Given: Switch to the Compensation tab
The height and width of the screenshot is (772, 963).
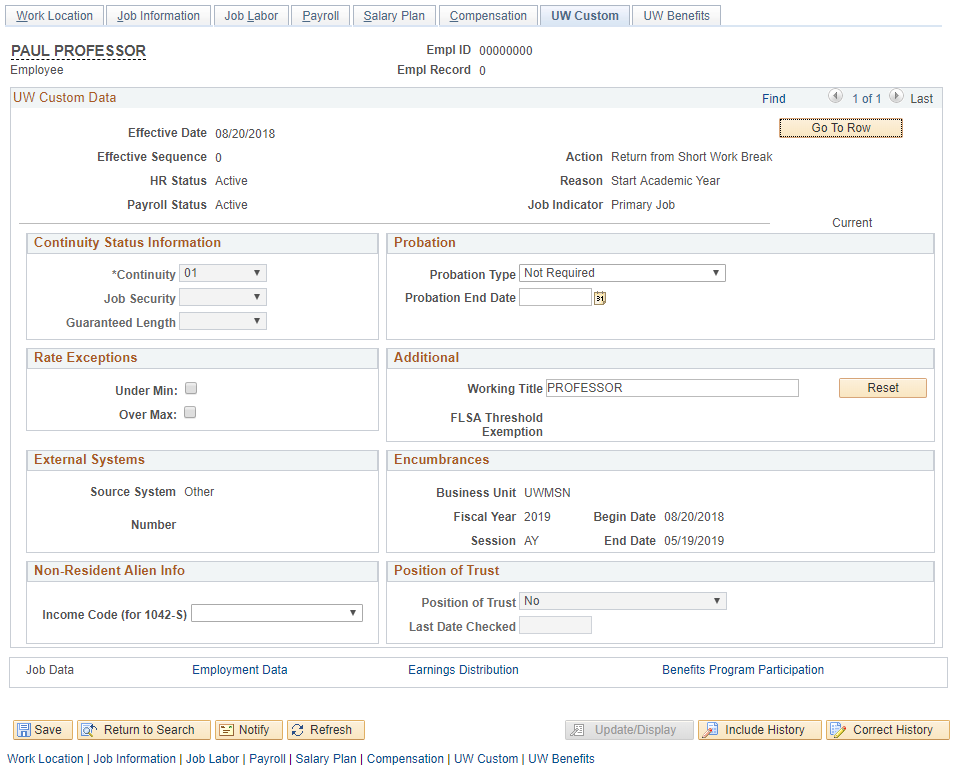Looking at the screenshot, I should [x=488, y=15].
